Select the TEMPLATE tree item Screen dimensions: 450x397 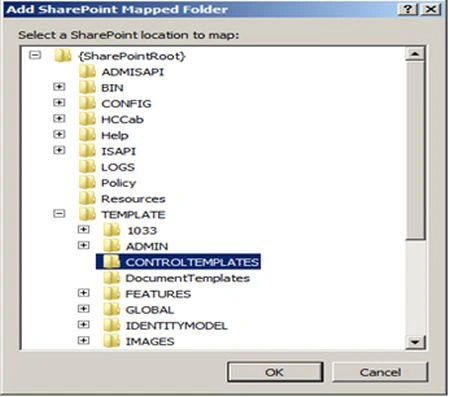(133, 215)
